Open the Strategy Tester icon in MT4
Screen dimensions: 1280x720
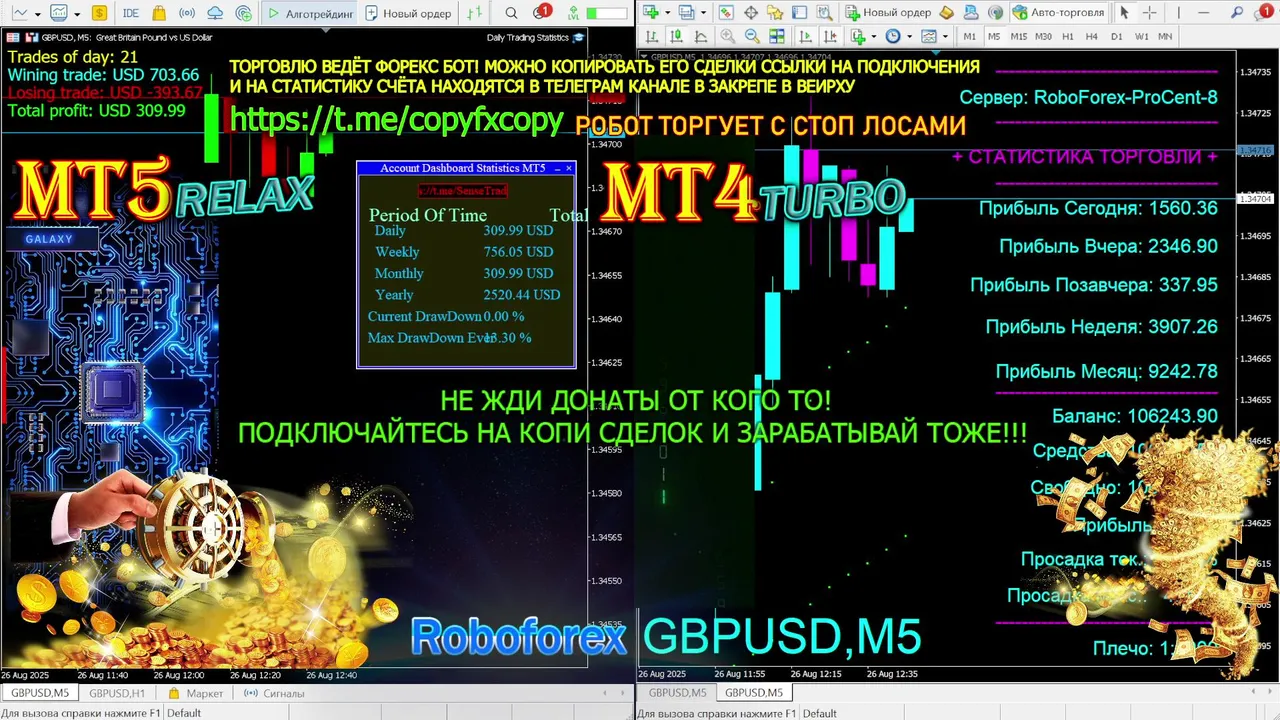(824, 12)
